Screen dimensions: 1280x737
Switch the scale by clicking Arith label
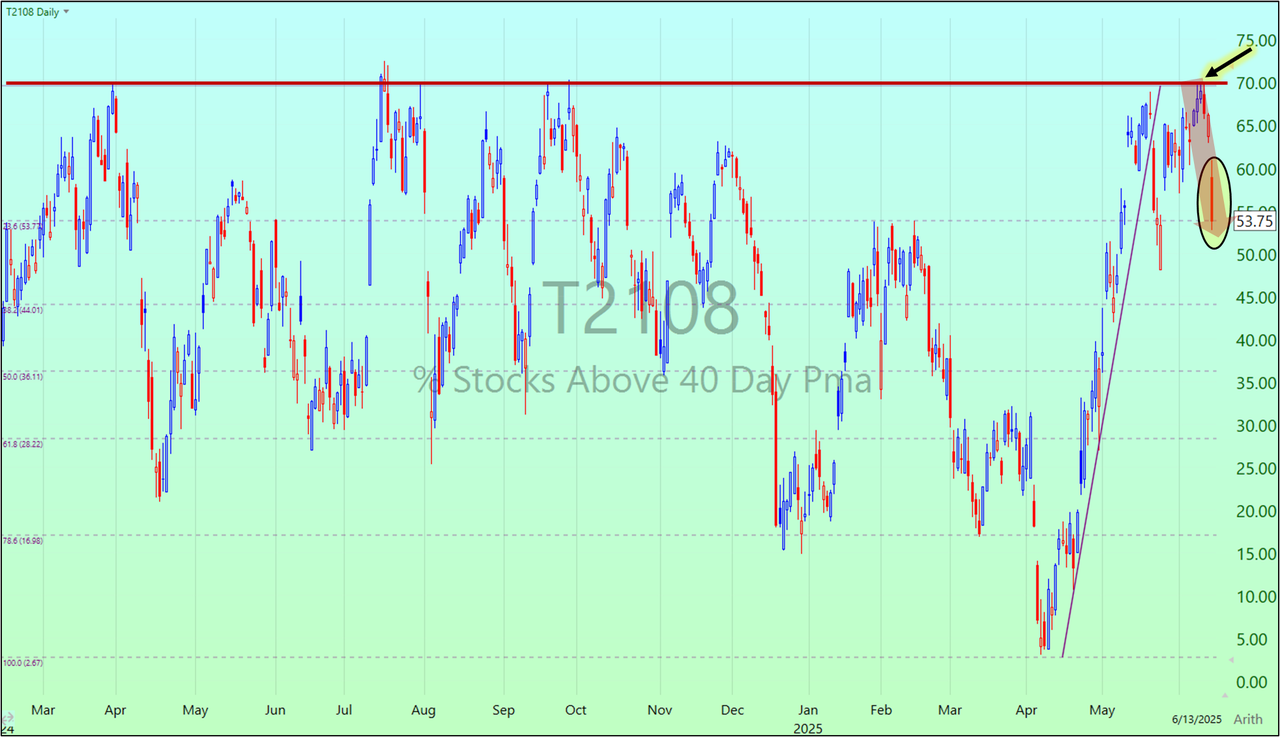(x=1247, y=719)
